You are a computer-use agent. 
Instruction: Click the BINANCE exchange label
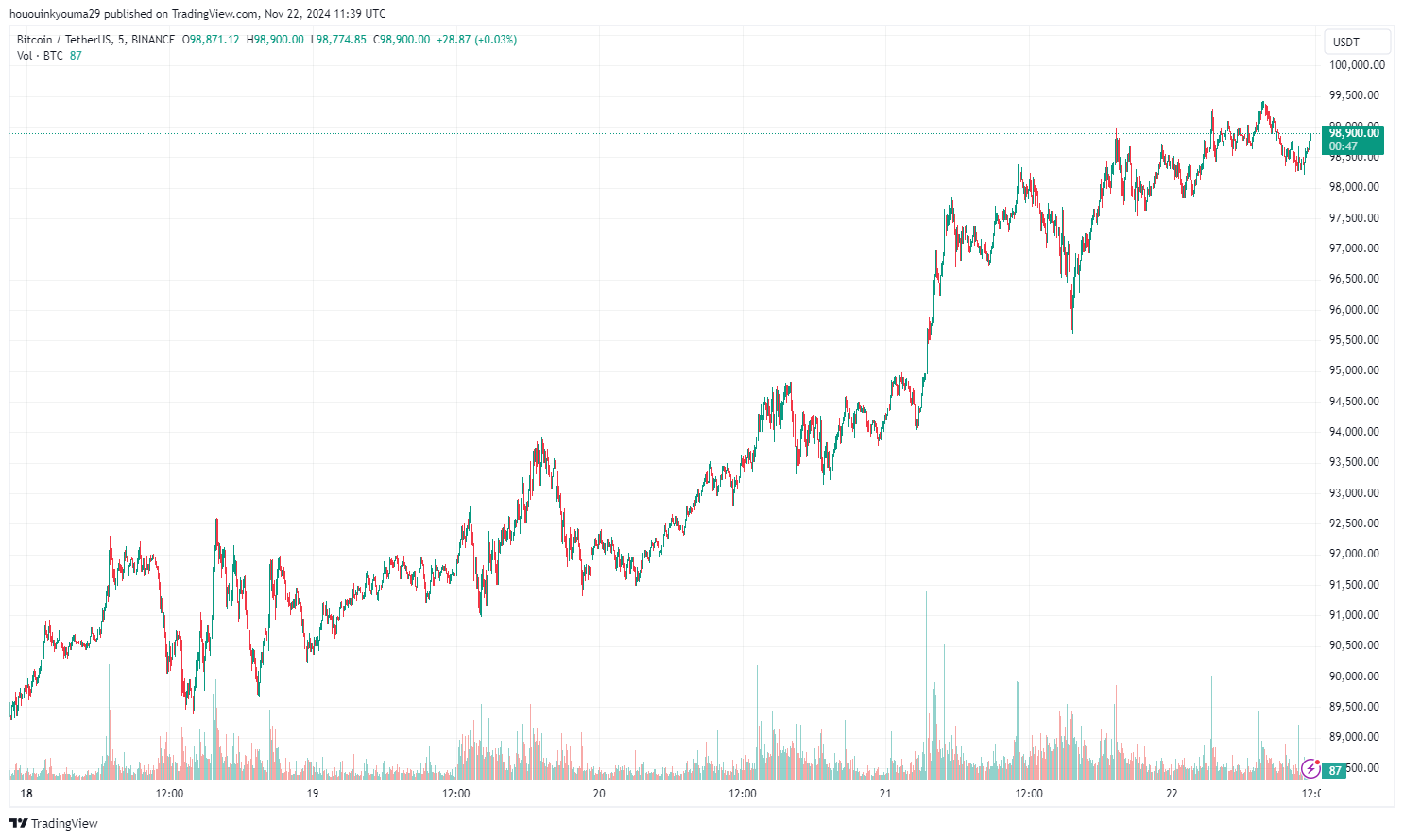coord(153,40)
